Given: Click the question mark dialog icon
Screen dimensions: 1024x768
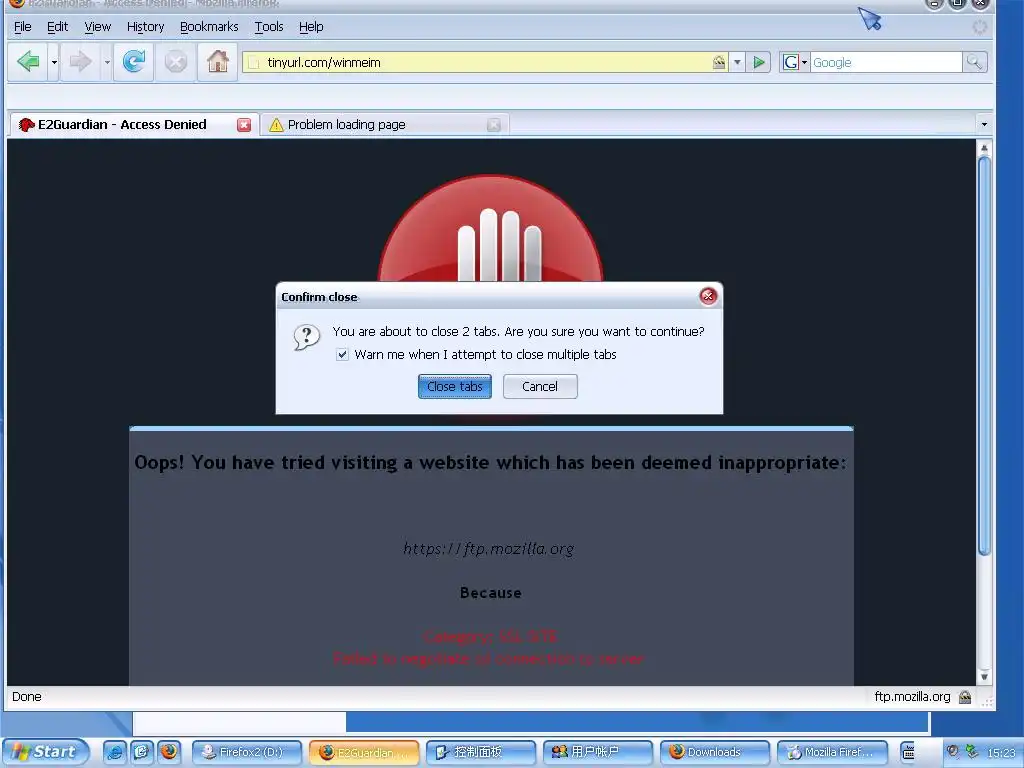Looking at the screenshot, I should (x=306, y=337).
